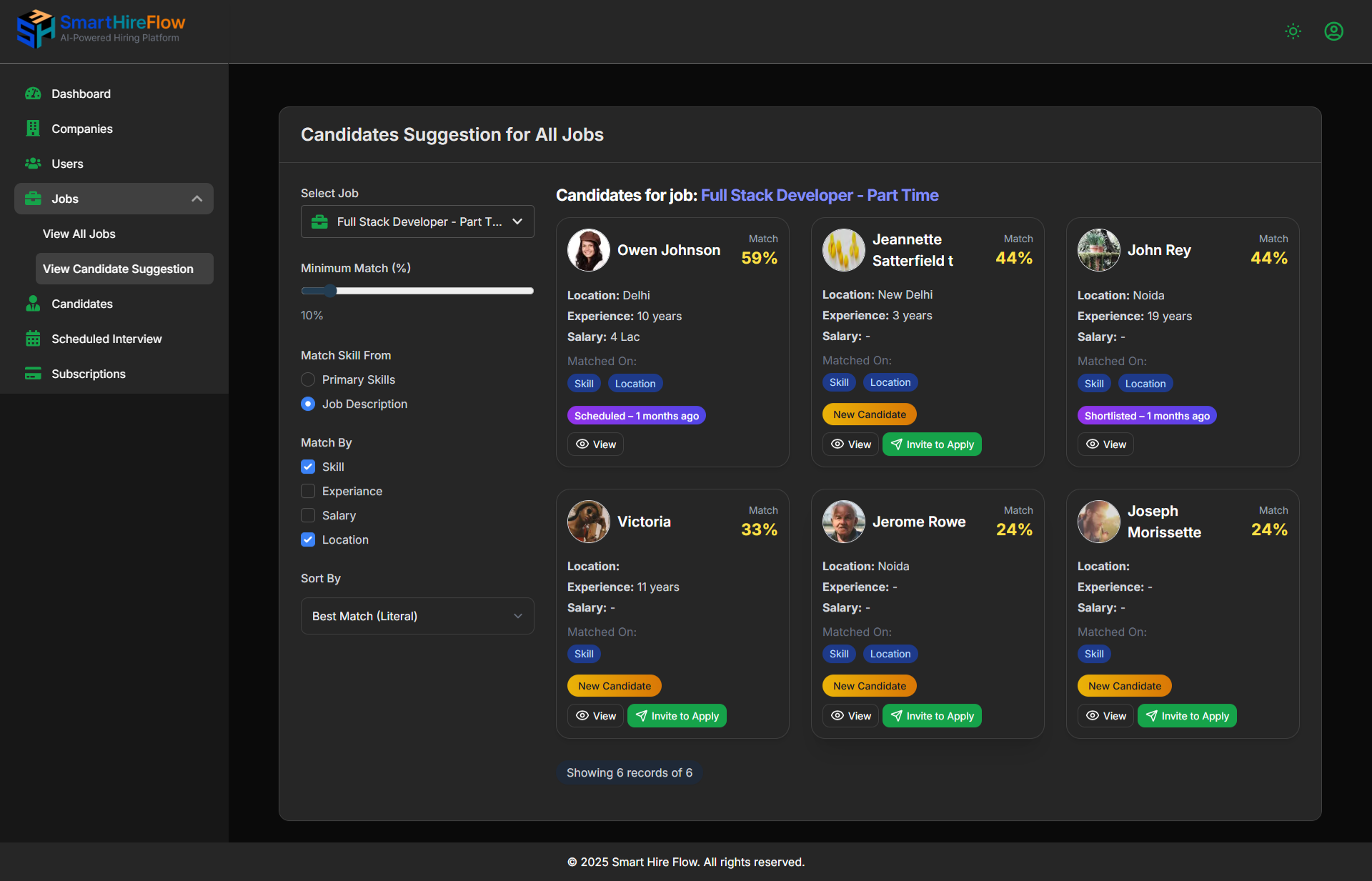This screenshot has height=881, width=1372.
Task: Click the Subscriptions card icon
Action: point(33,374)
